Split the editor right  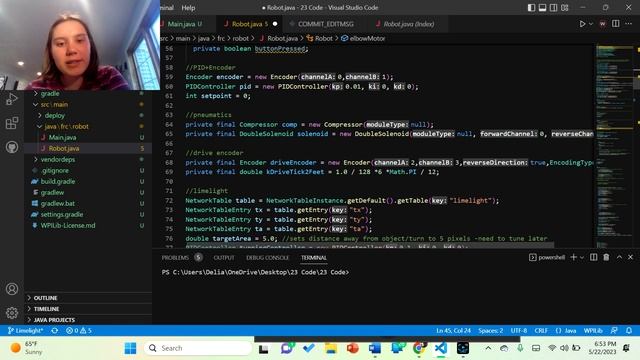[616, 24]
